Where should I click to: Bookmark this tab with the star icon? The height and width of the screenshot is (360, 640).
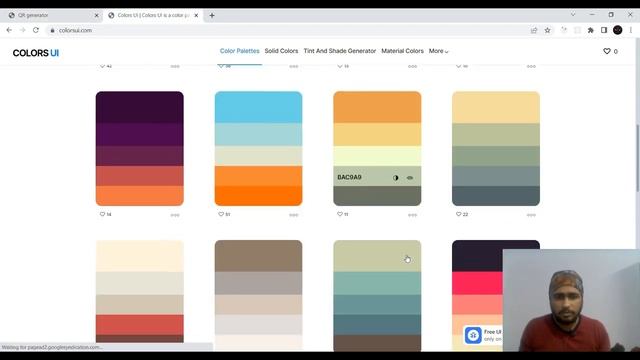pyautogui.click(x=547, y=30)
